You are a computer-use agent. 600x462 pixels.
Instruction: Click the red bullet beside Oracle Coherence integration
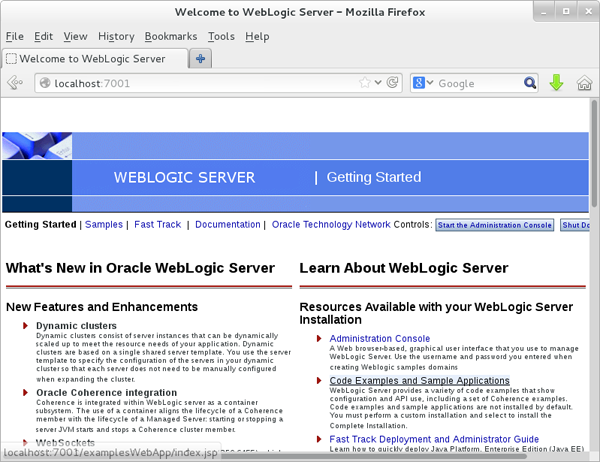click(25, 393)
